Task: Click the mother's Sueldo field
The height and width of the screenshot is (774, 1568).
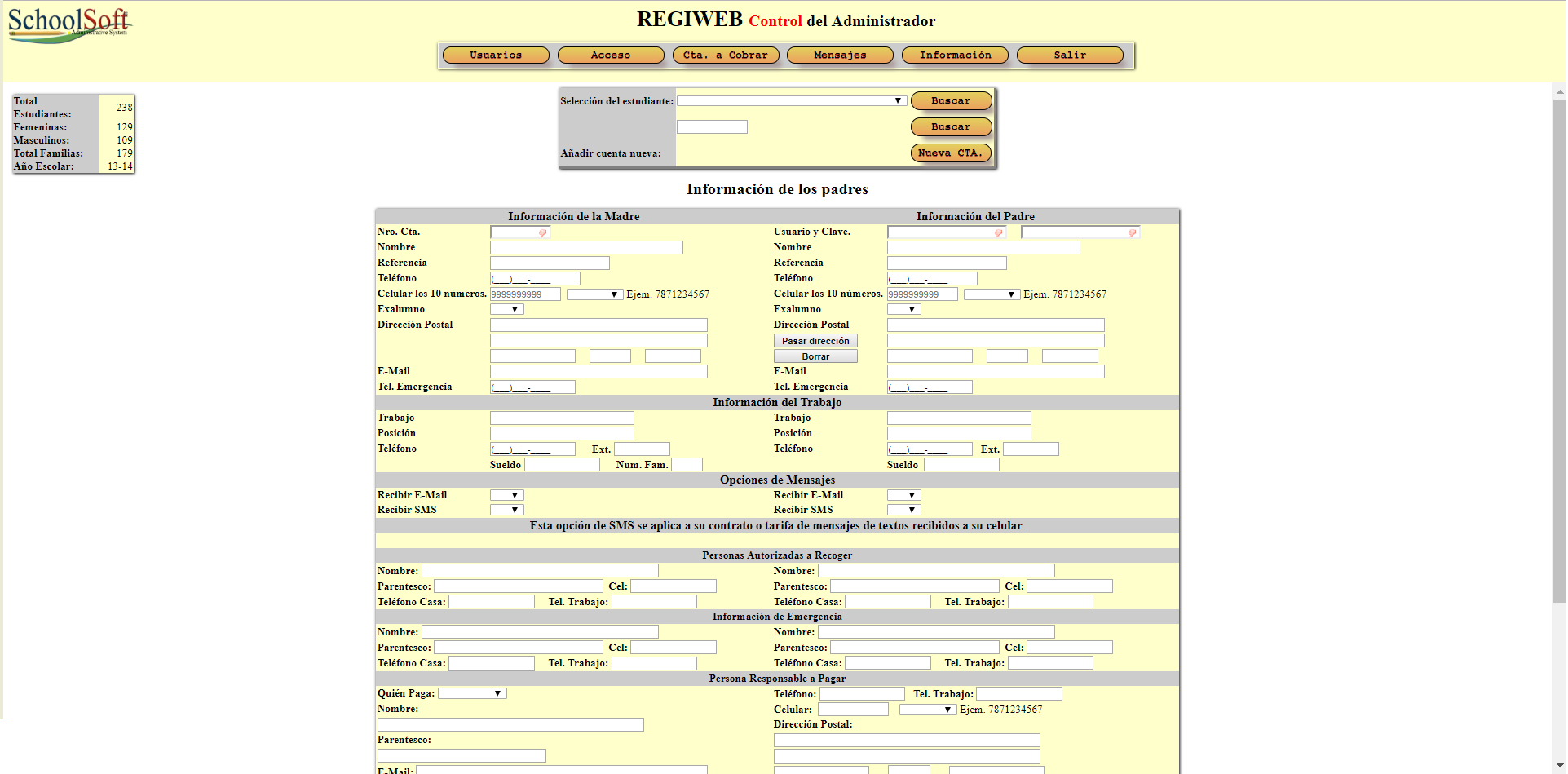Action: pos(562,465)
